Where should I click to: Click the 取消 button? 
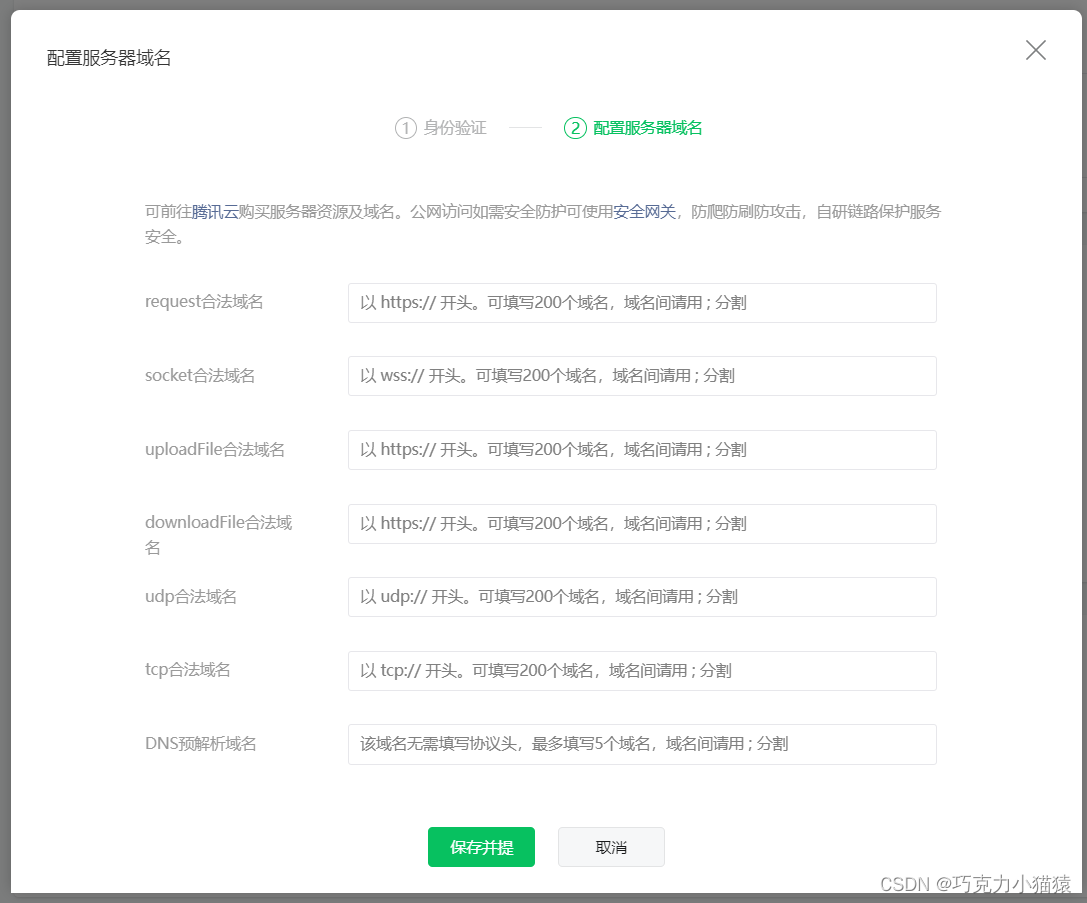[x=610, y=846]
